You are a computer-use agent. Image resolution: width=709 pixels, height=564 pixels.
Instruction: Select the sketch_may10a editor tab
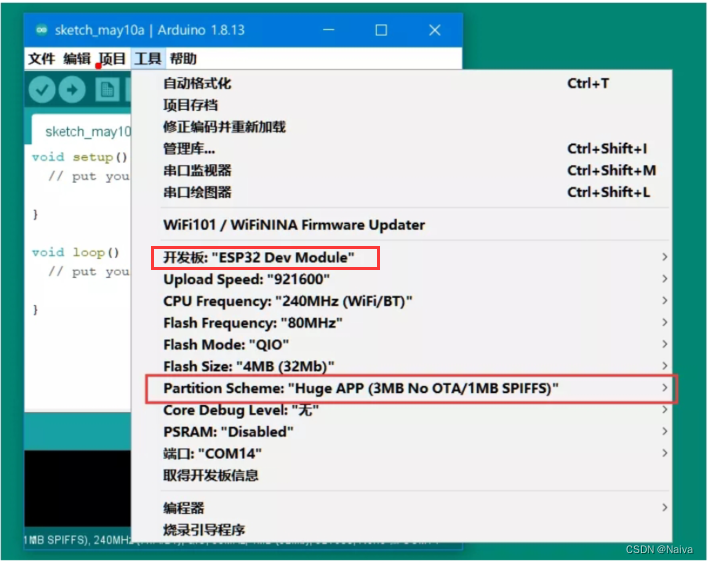coord(82,131)
